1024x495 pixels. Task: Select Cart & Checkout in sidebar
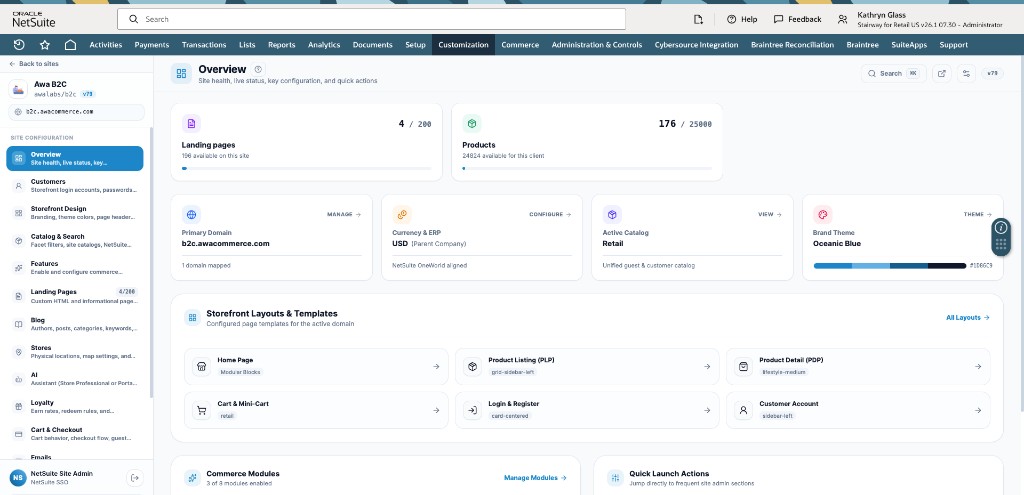point(75,434)
